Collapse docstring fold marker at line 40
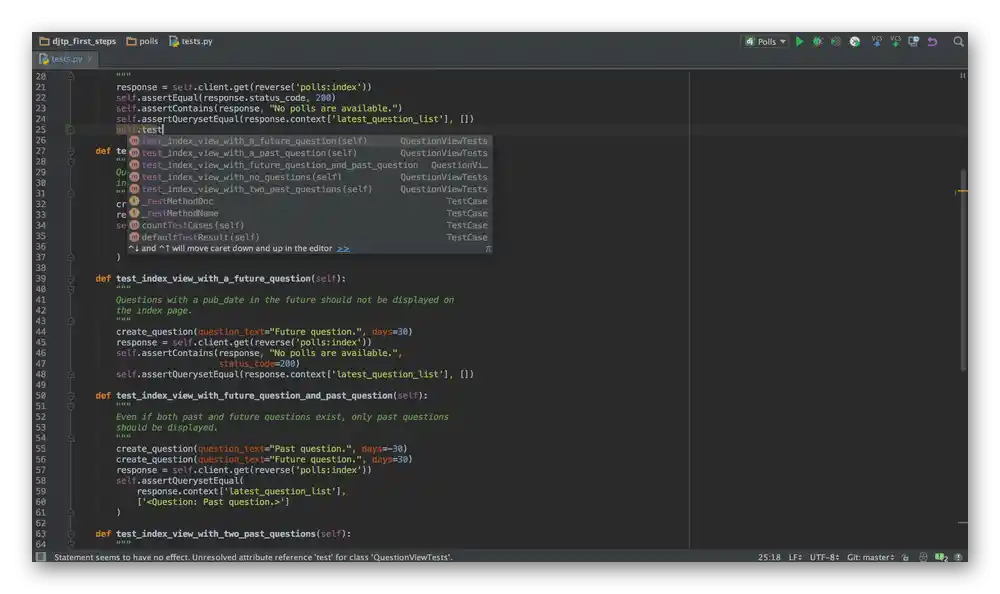Viewport: 1000px width, 594px height. (71, 289)
